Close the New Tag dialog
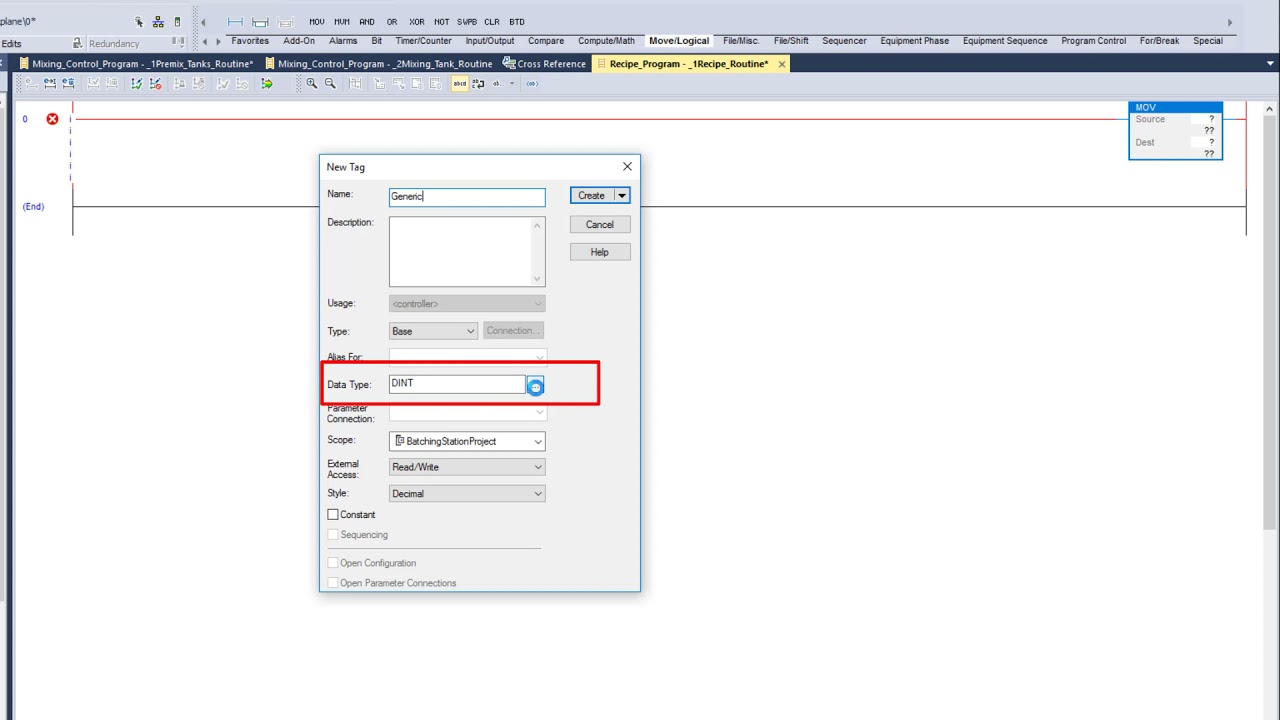The height and width of the screenshot is (720, 1280). 627,167
